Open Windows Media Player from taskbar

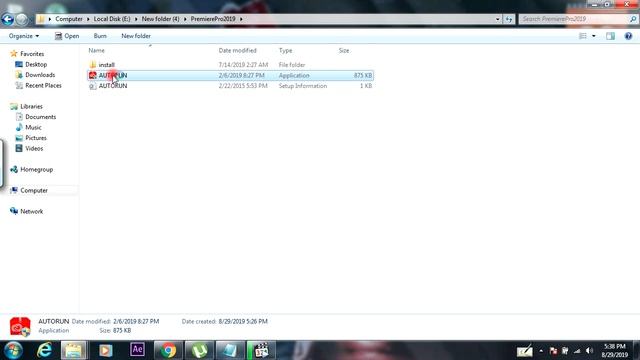[x=106, y=351]
